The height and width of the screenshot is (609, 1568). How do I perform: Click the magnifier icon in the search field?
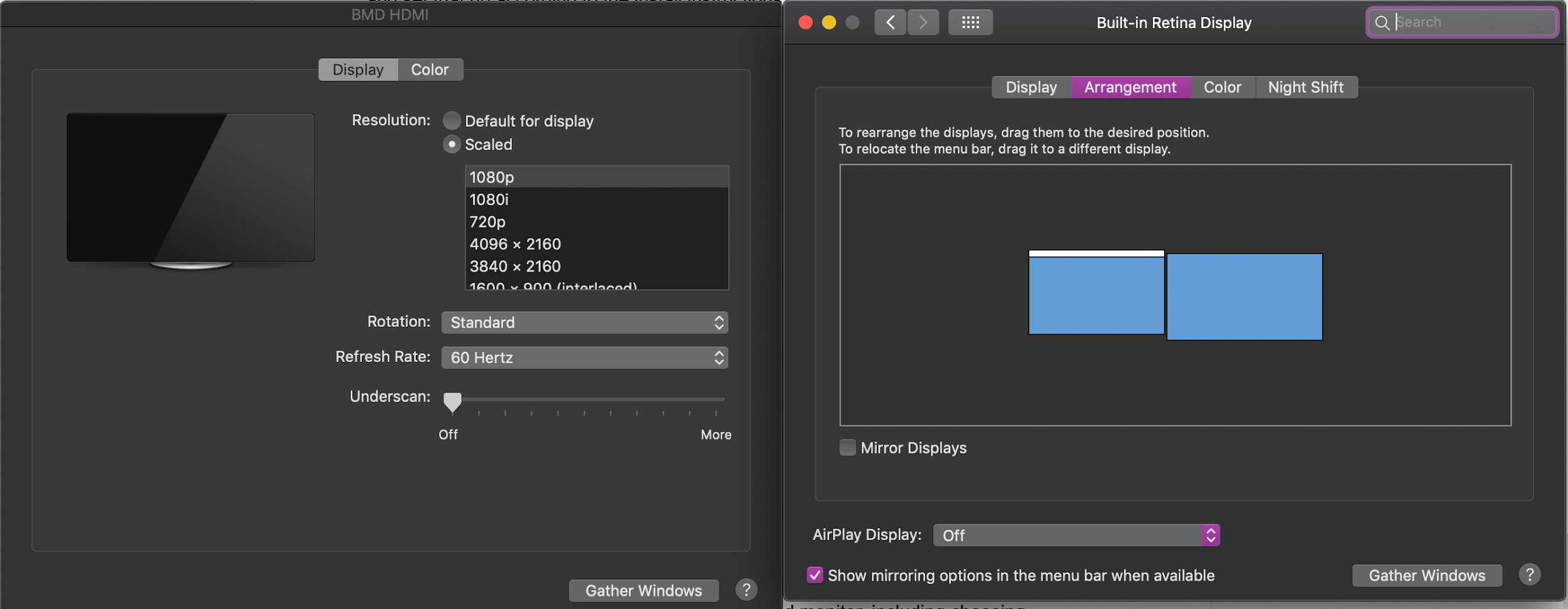[1382, 22]
